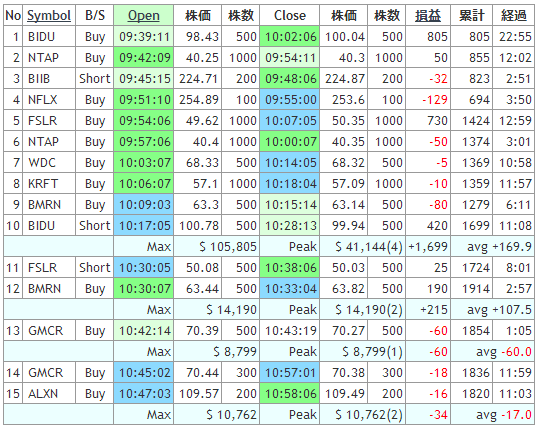Image resolution: width=541 pixels, height=428 pixels.
Task: Select NTAP symbol in row 6
Action: click(43, 142)
